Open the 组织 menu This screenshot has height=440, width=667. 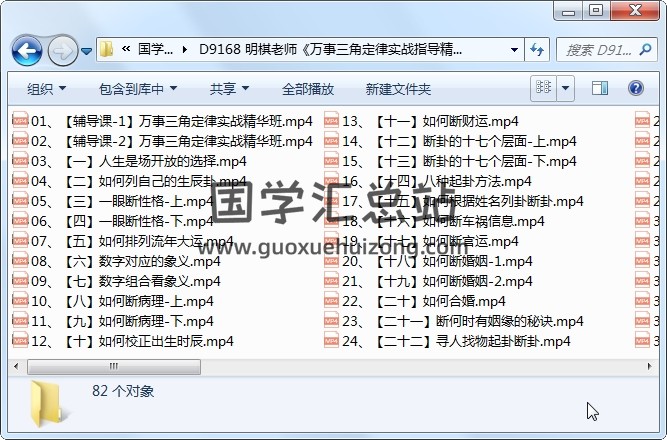coord(46,89)
